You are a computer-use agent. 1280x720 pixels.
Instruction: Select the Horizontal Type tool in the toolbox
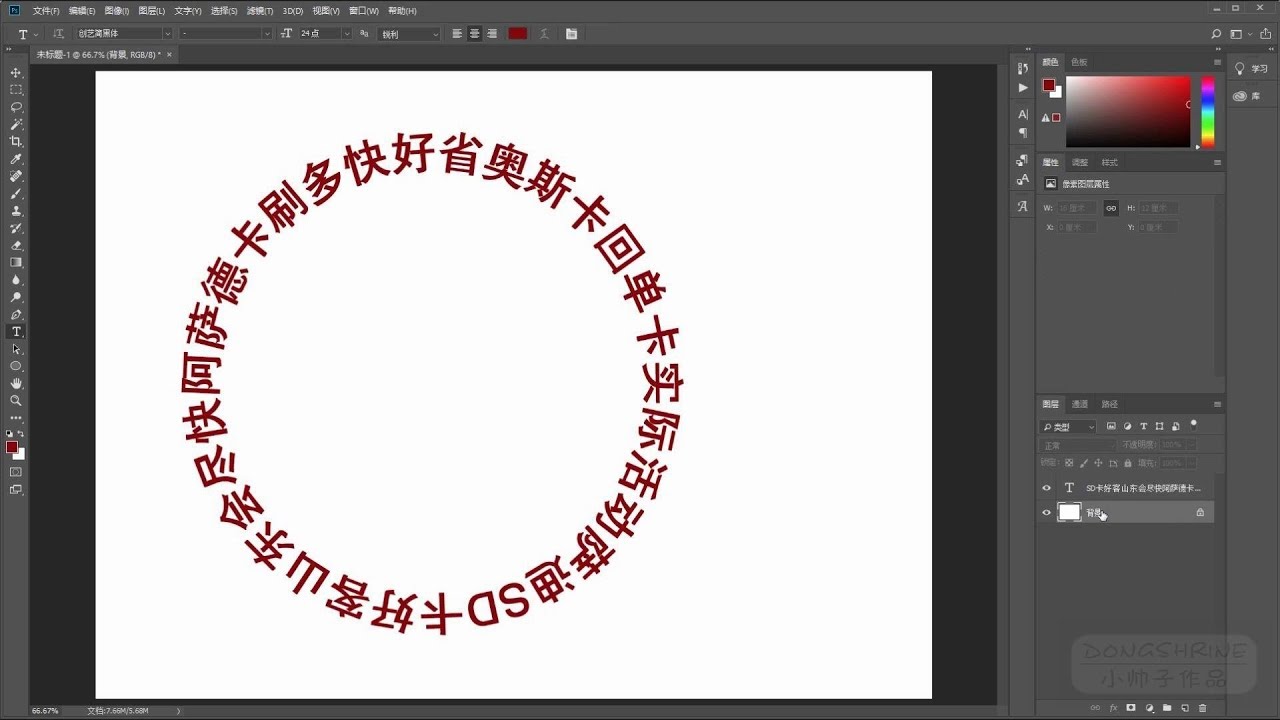[x=16, y=331]
